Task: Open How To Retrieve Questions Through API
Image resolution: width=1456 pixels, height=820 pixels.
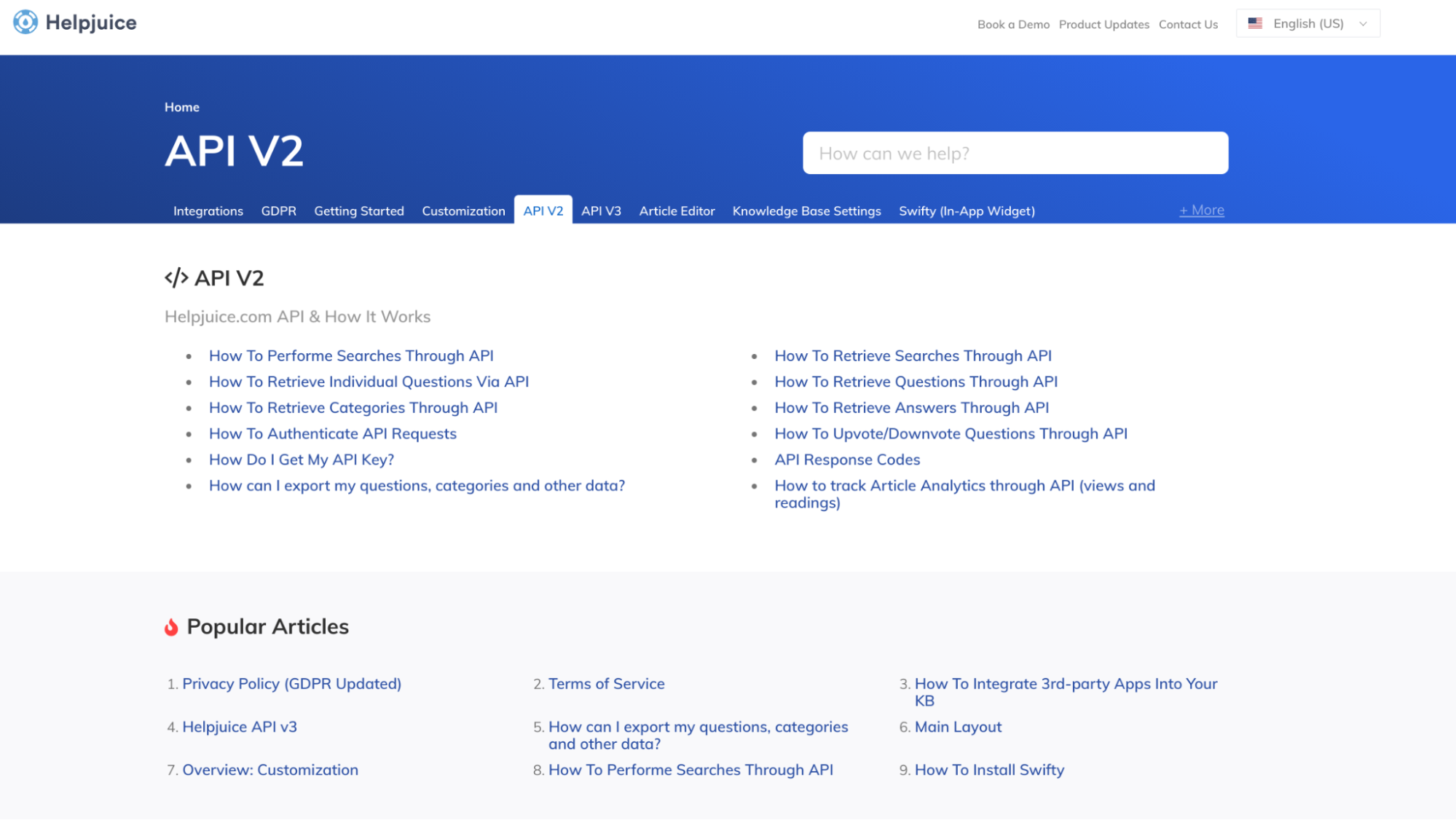Action: [x=916, y=382]
